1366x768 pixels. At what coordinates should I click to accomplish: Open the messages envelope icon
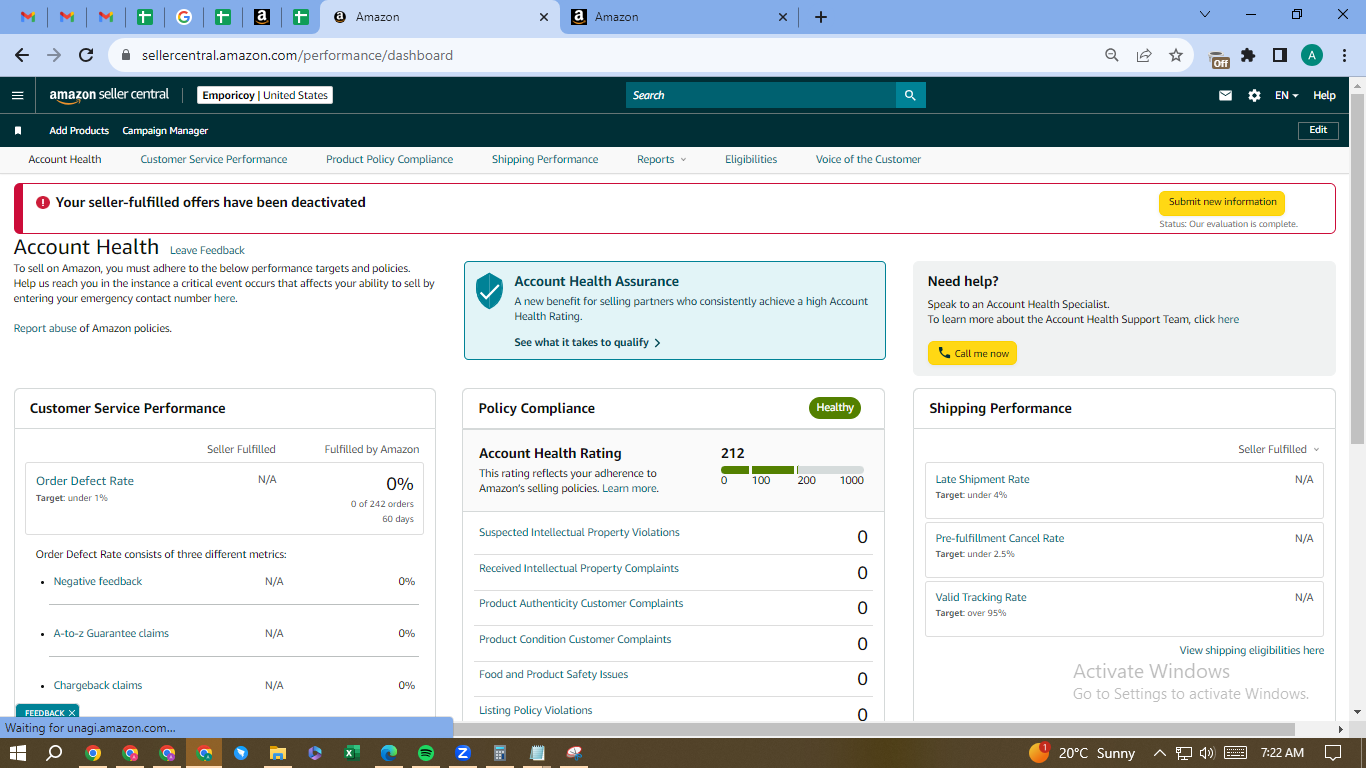[1225, 95]
